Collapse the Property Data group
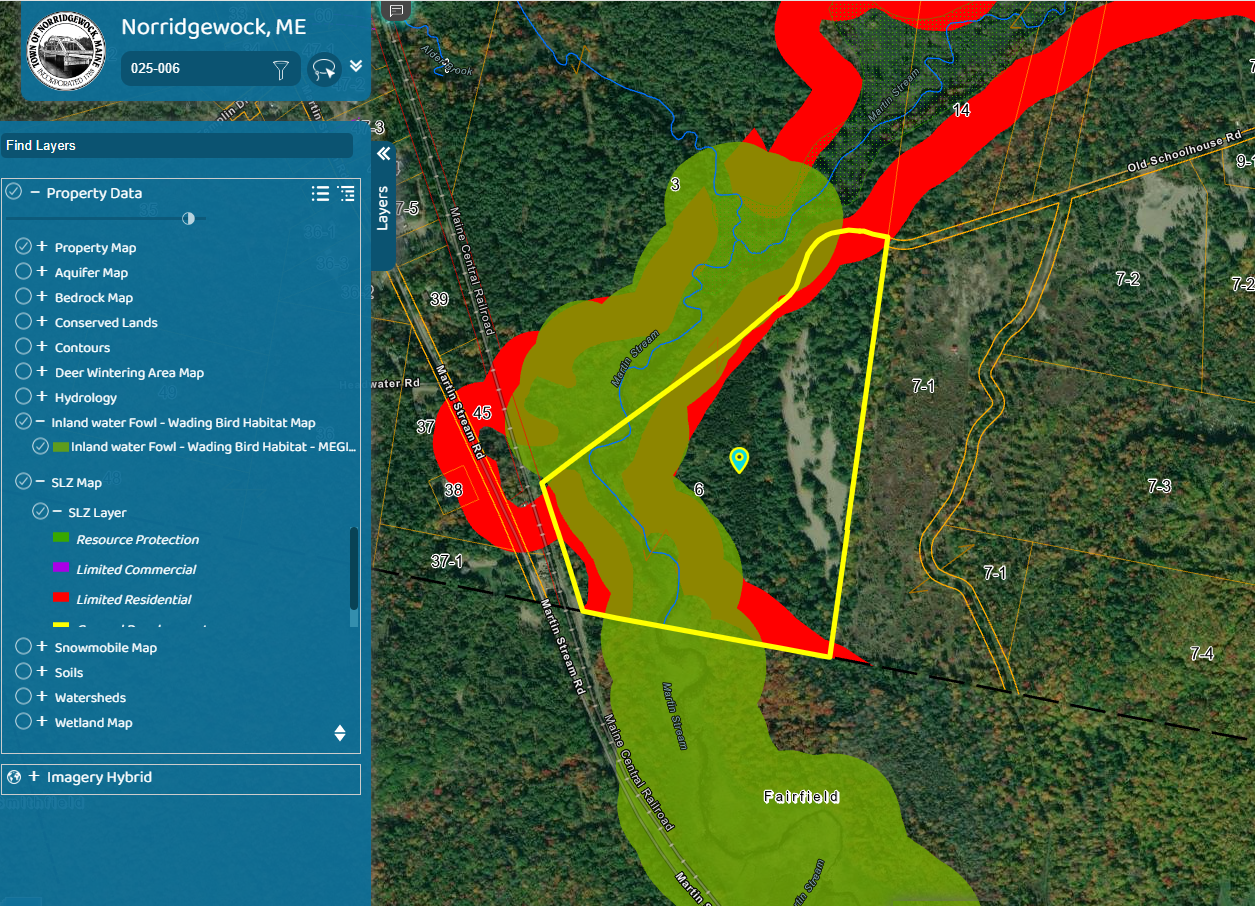 [x=35, y=192]
